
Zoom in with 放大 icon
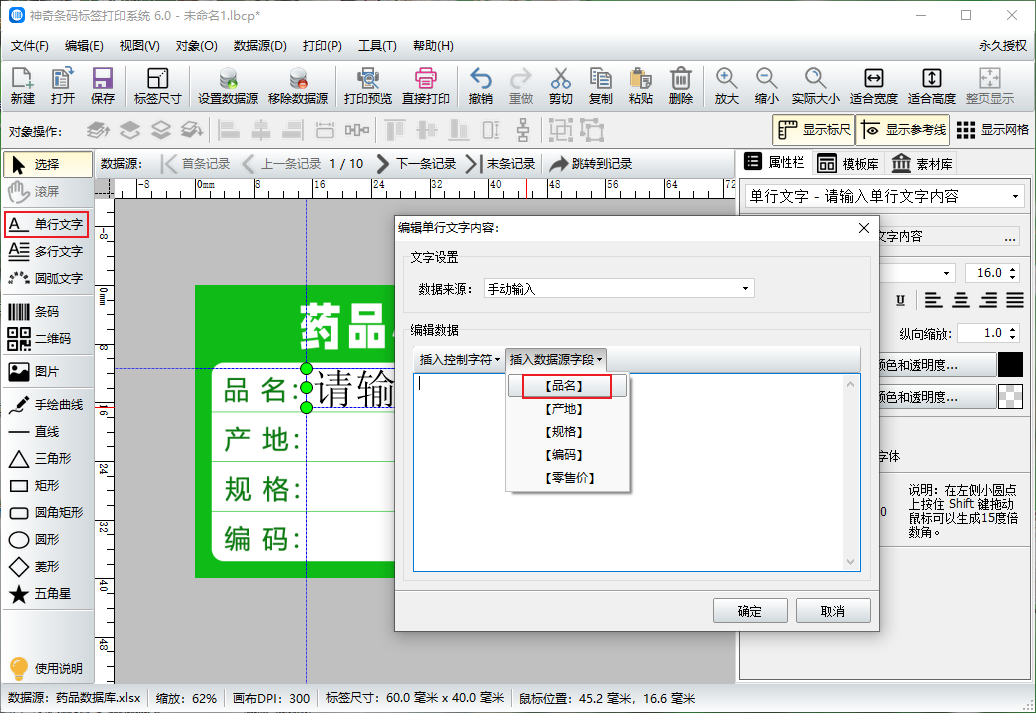[726, 86]
